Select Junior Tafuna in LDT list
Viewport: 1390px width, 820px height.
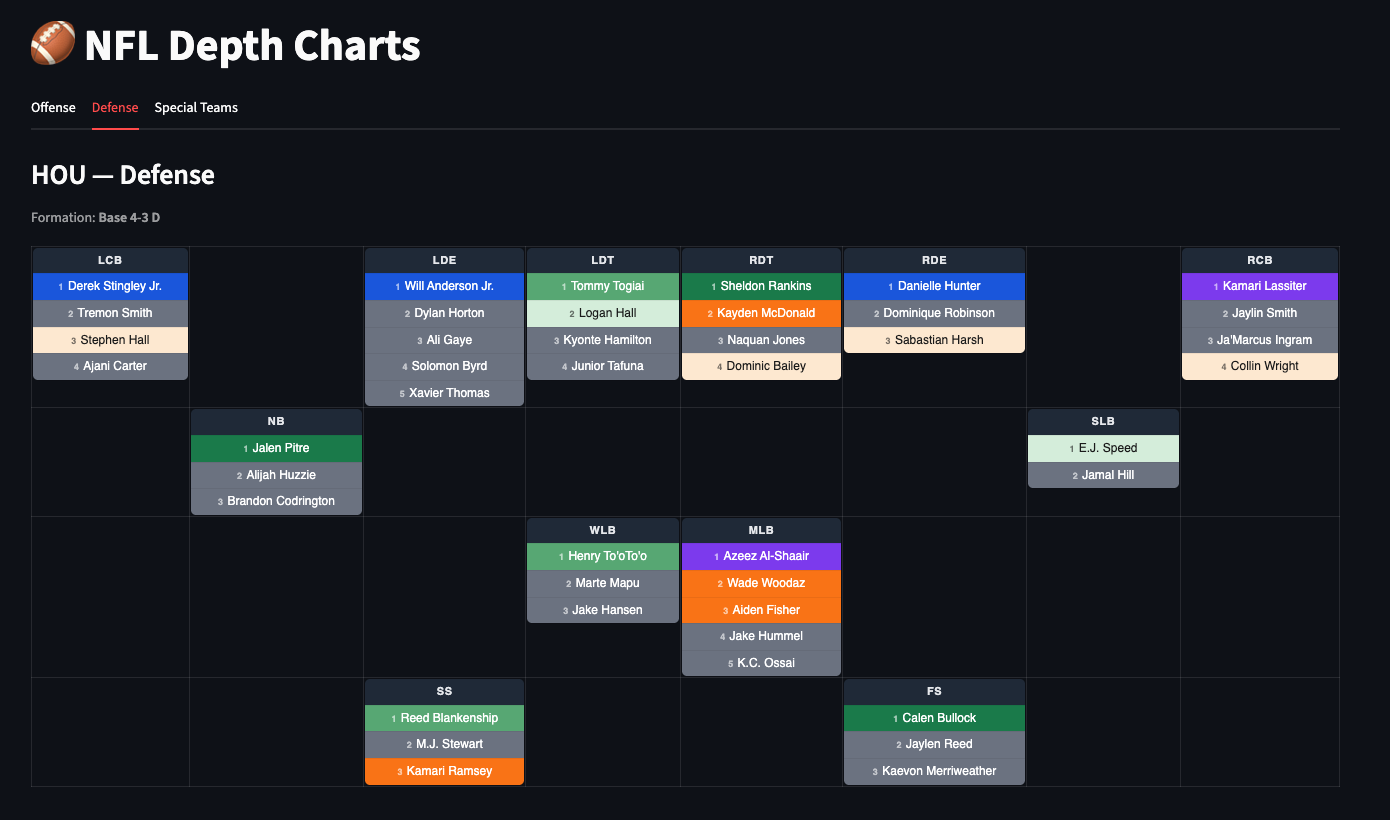tap(603, 366)
